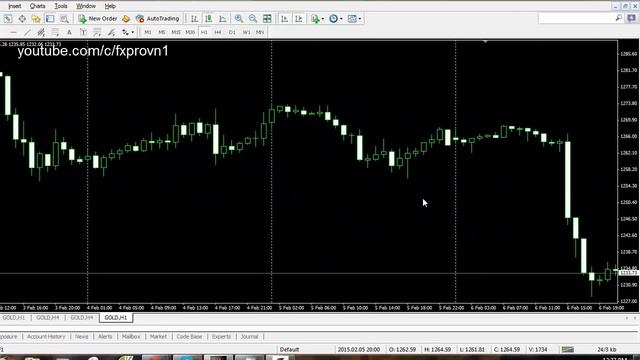Image resolution: width=640 pixels, height=360 pixels.
Task: Toggle chart auto scroll icon
Action: point(284,18)
